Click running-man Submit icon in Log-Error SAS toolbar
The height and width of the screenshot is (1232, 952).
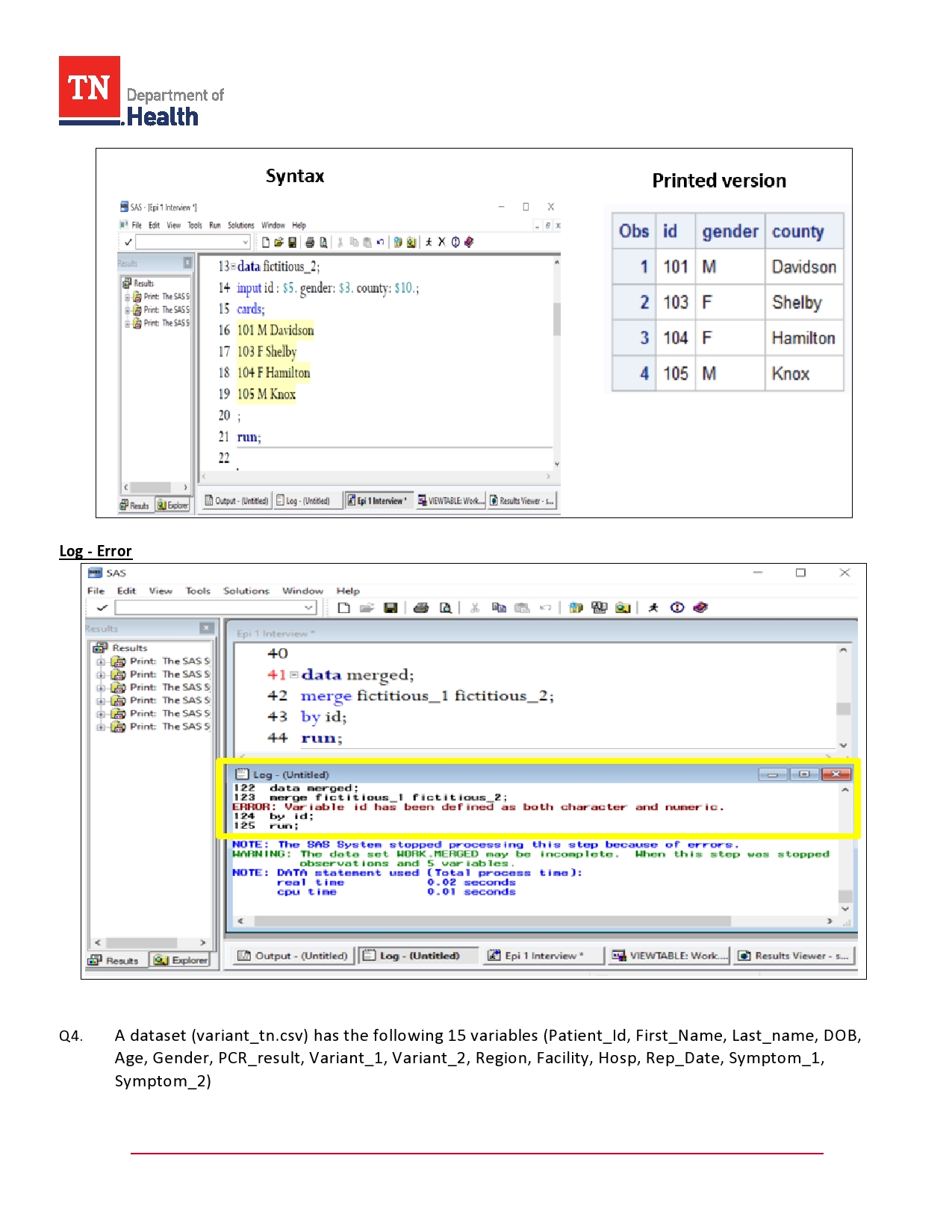[x=653, y=608]
